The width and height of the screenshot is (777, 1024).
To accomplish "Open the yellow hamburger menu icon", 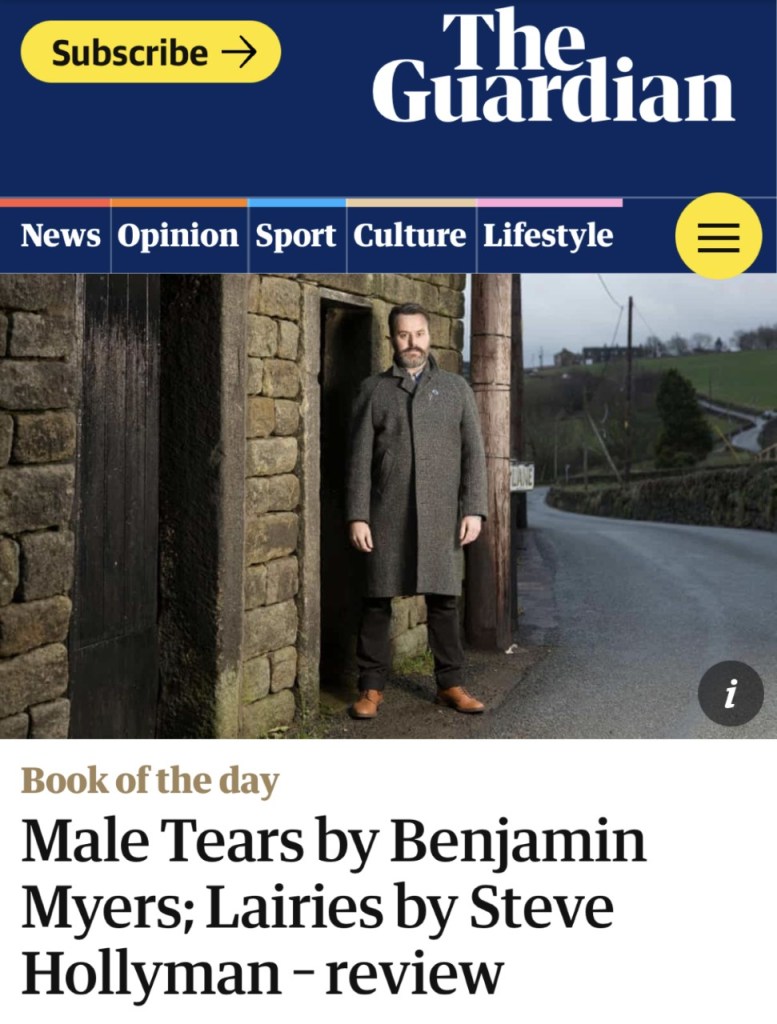I will coord(718,236).
